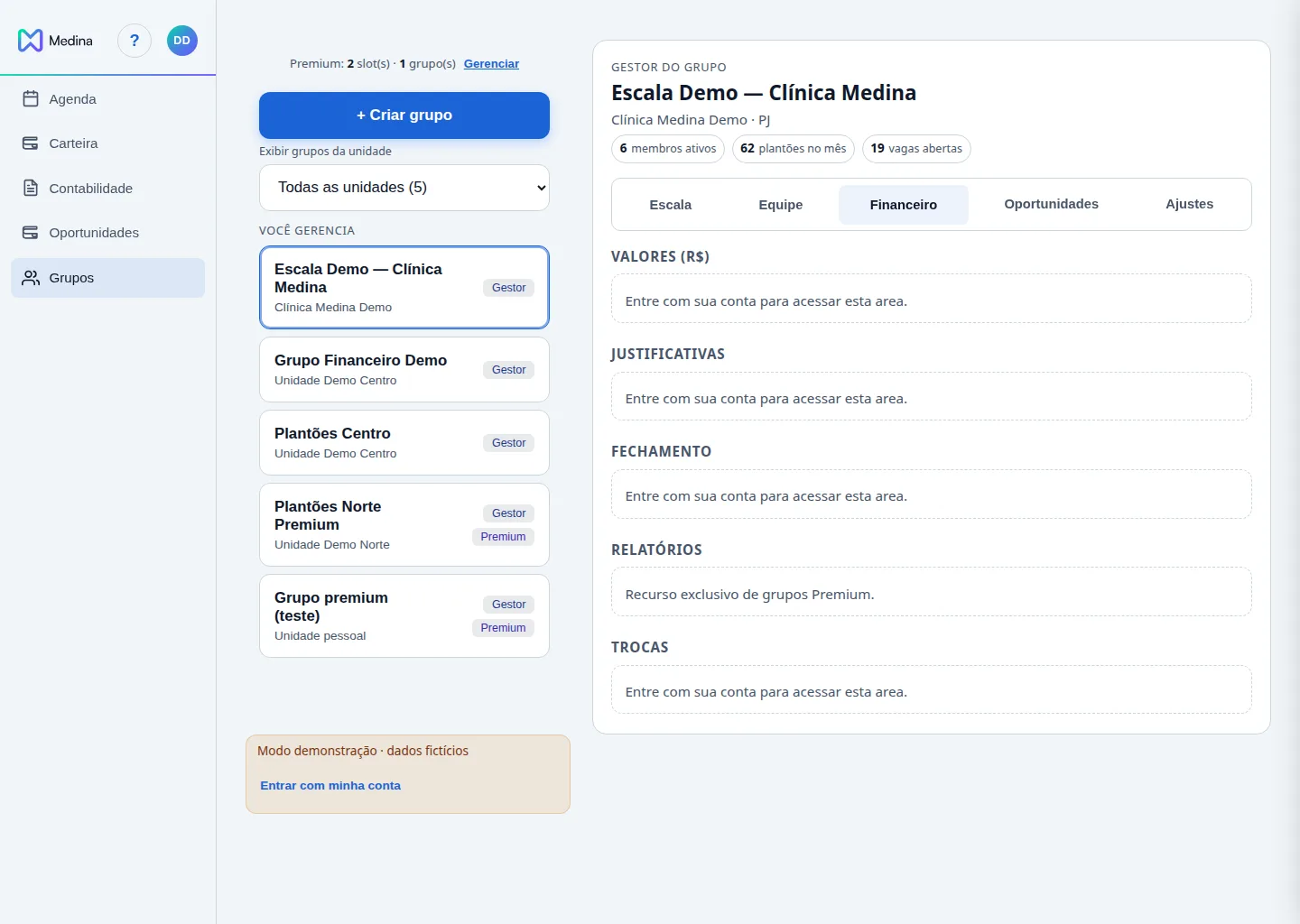Open the Plantões Centro group card
This screenshot has height=924, width=1300.
click(404, 443)
